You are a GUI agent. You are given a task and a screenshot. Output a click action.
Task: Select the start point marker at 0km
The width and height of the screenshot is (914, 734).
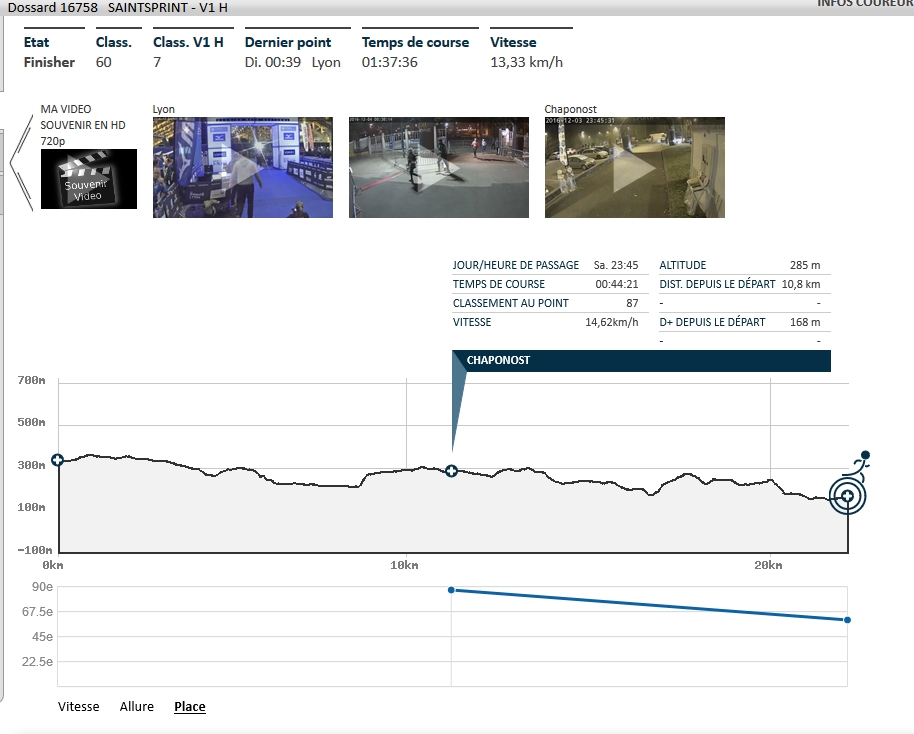(57, 460)
